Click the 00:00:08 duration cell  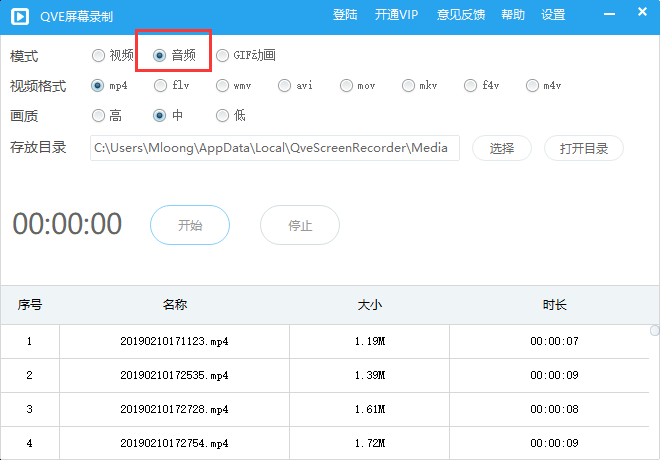pyautogui.click(x=554, y=409)
